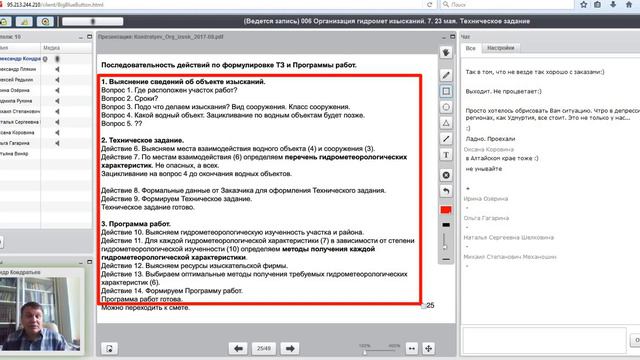This screenshot has width=640, height=360.
Task: Click the chat message input box
Action: (544, 340)
